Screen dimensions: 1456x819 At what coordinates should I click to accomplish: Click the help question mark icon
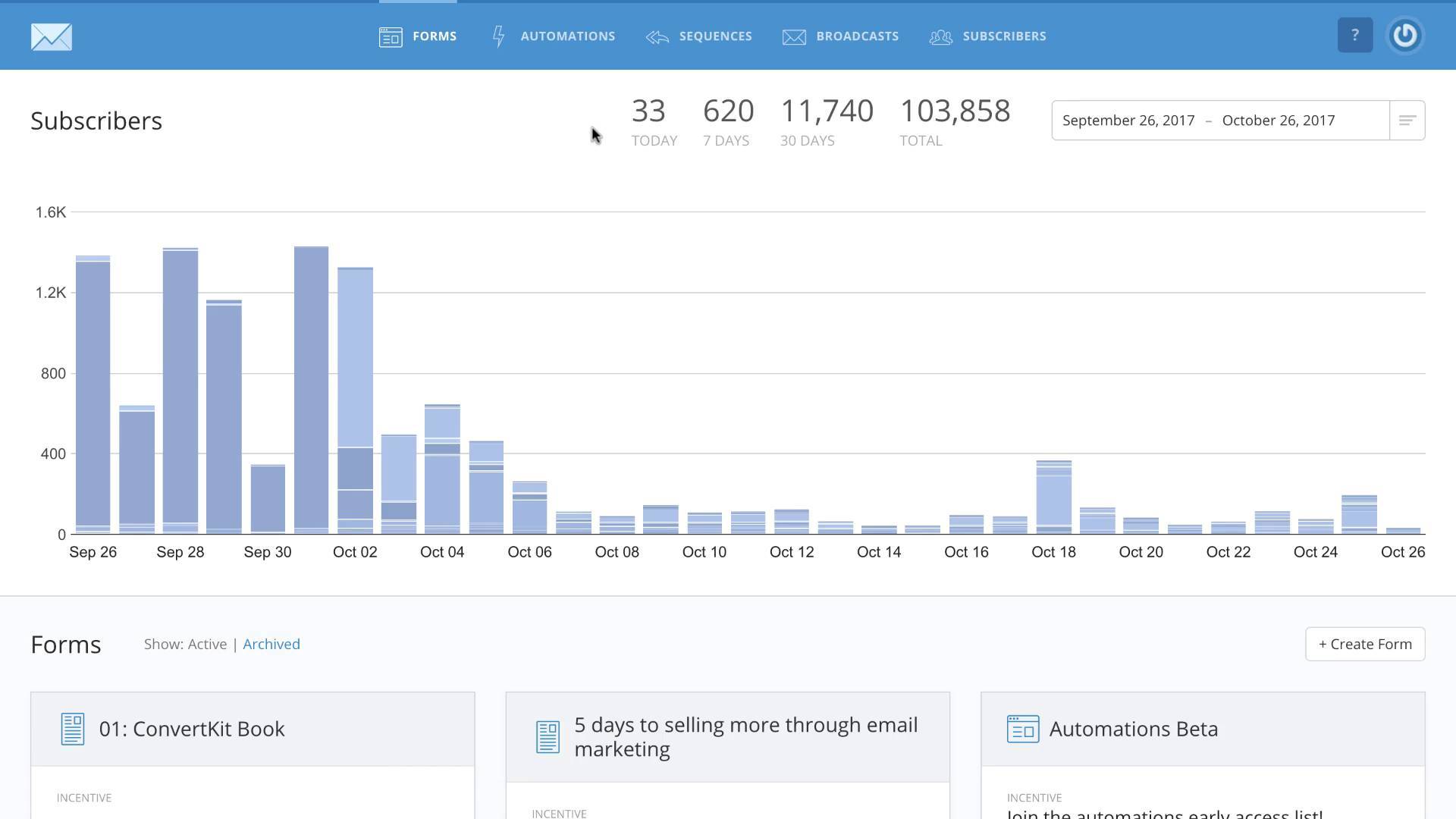click(x=1354, y=34)
